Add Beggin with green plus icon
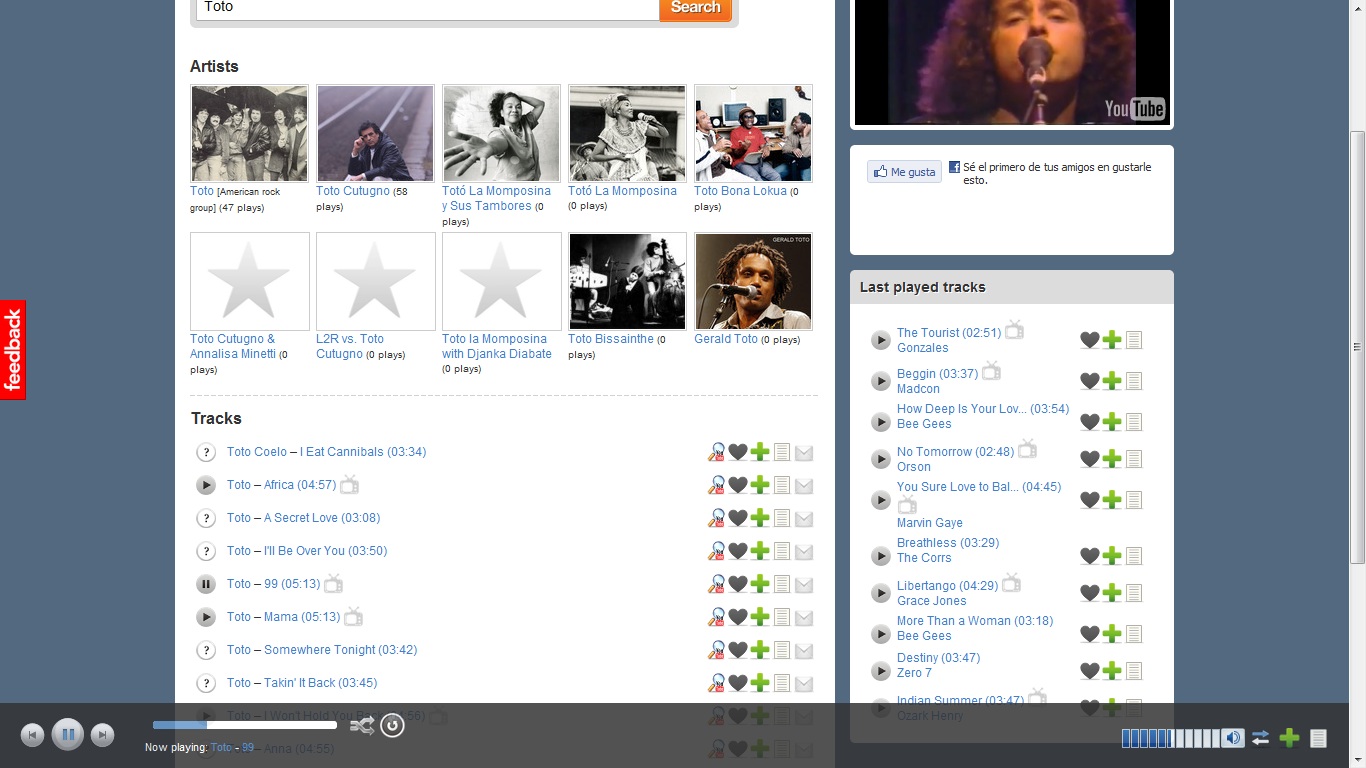Image resolution: width=1366 pixels, height=768 pixels. pyautogui.click(x=1112, y=381)
